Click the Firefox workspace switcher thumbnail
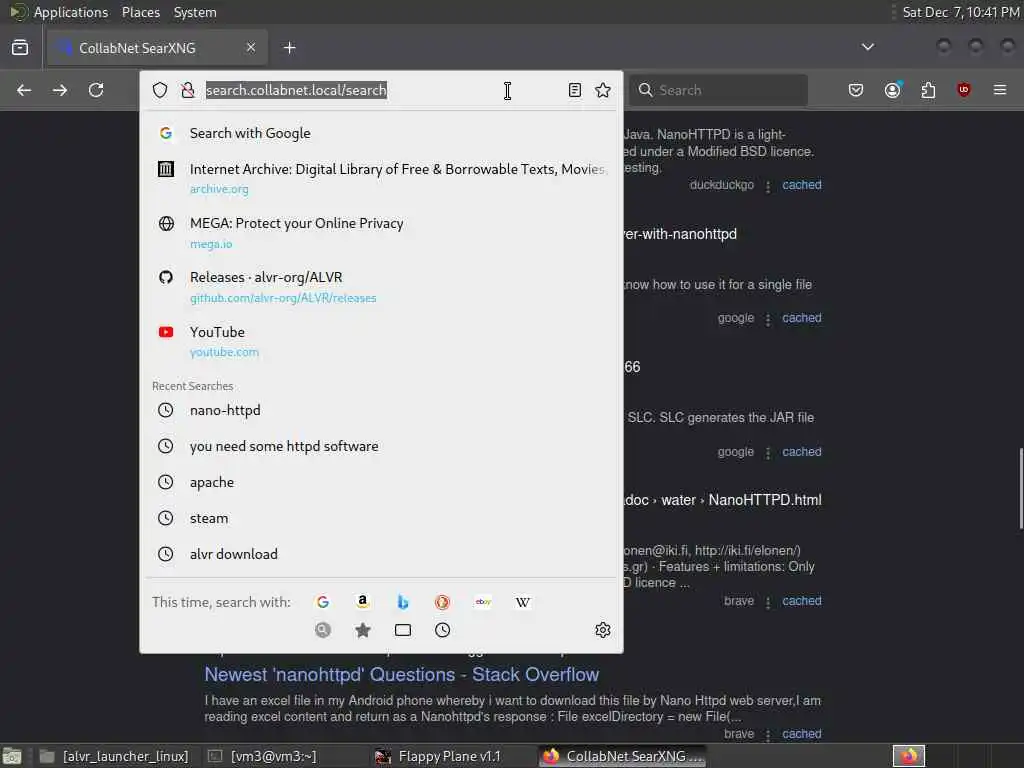The height and width of the screenshot is (768, 1024). (909, 756)
